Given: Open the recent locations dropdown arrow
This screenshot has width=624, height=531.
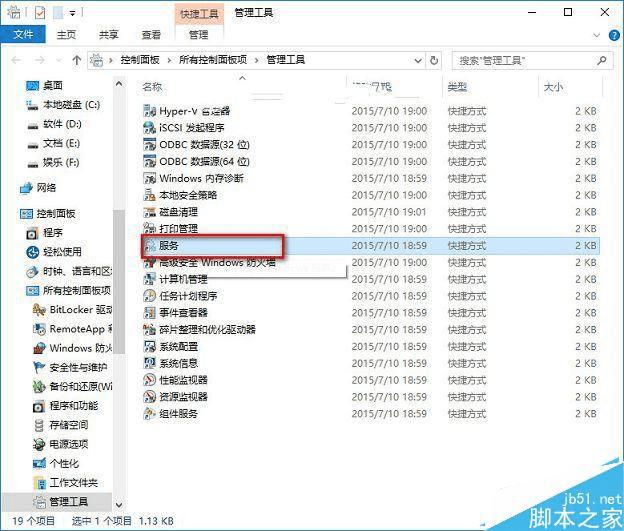Looking at the screenshot, I should tap(59, 61).
